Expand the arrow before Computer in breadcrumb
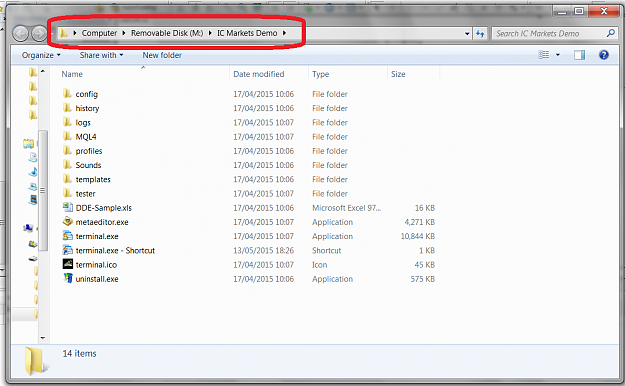The width and height of the screenshot is (625, 386). click(75, 33)
